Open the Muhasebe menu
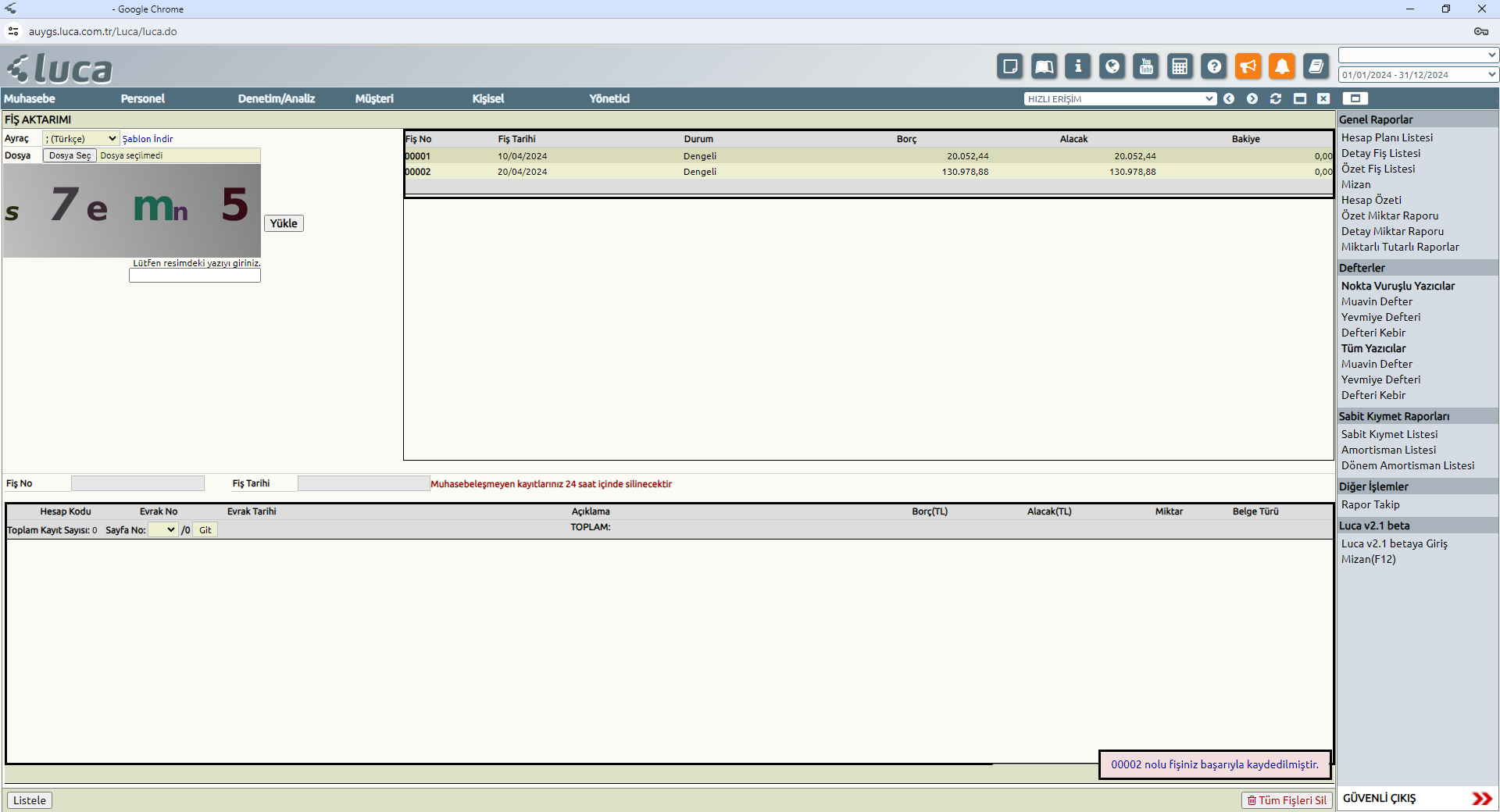Image resolution: width=1500 pixels, height=812 pixels. click(x=30, y=98)
